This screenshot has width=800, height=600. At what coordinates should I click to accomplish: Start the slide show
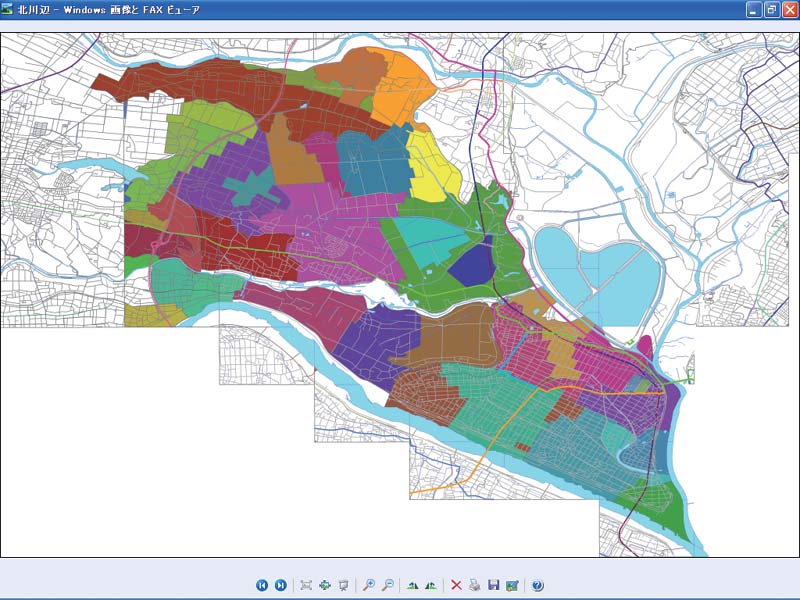[343, 585]
